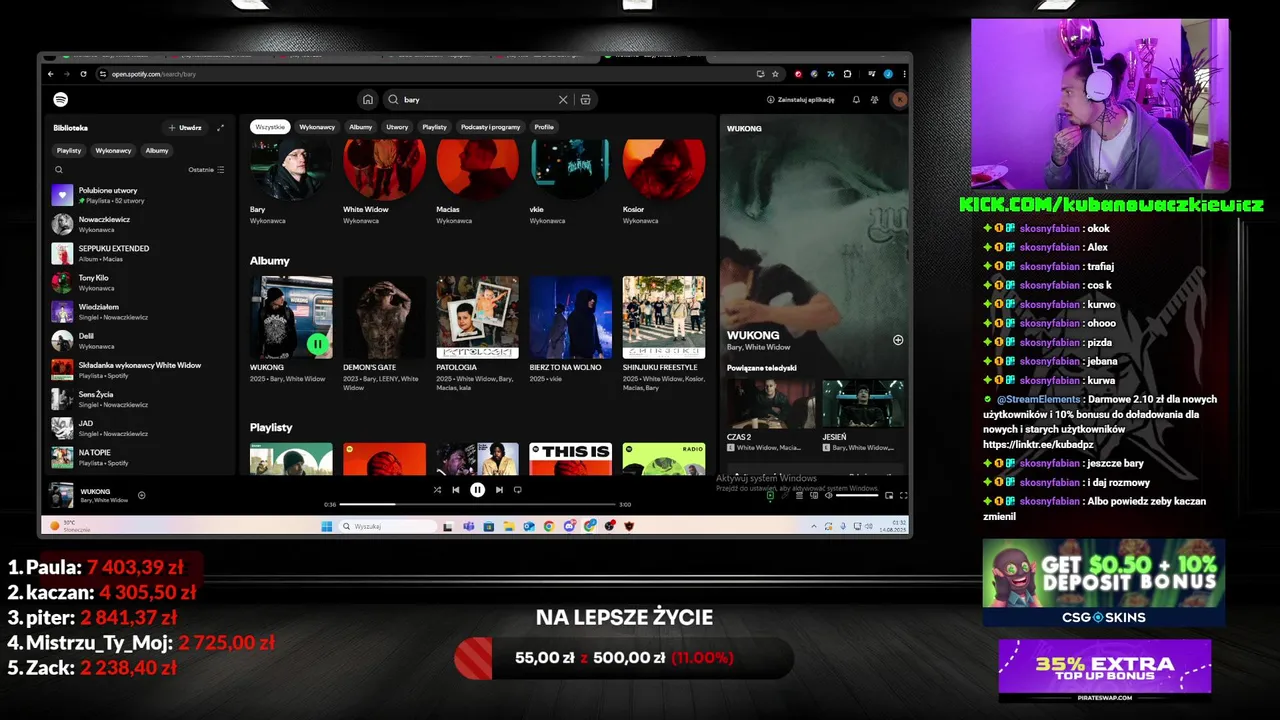Select the Wszystkie filter chip

point(269,127)
